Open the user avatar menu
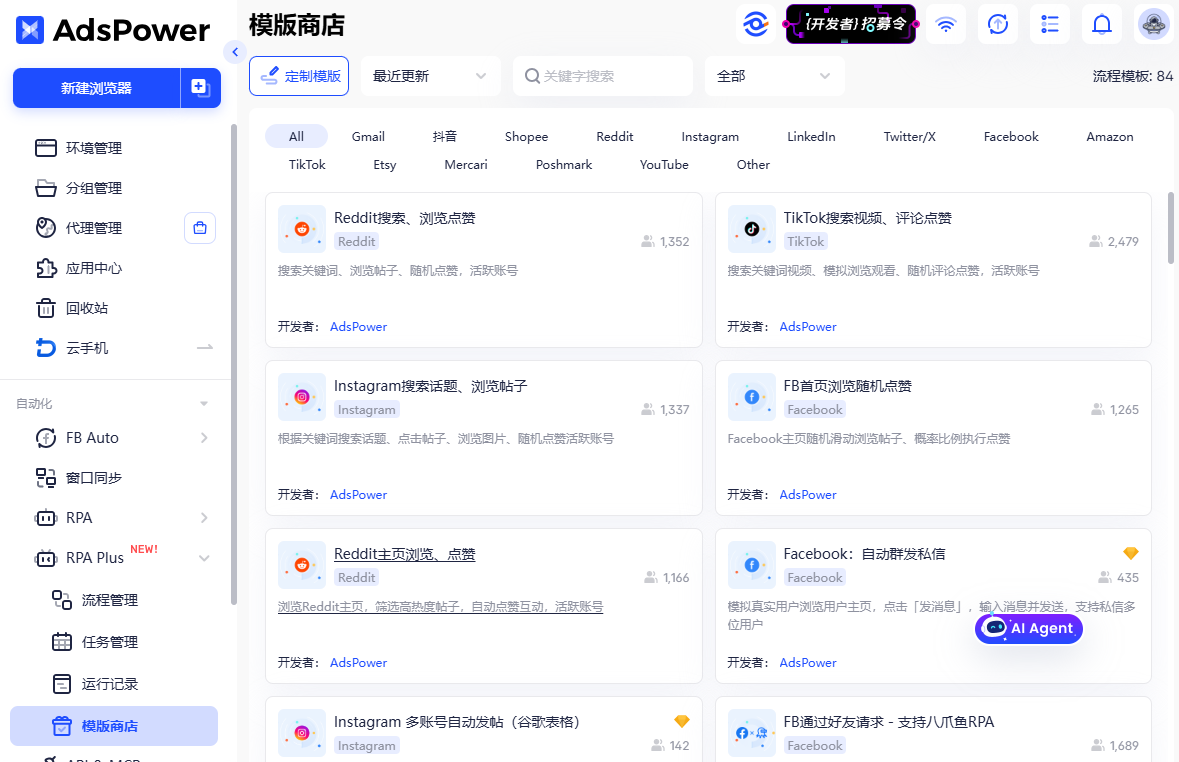This screenshot has width=1179, height=762. (1153, 24)
